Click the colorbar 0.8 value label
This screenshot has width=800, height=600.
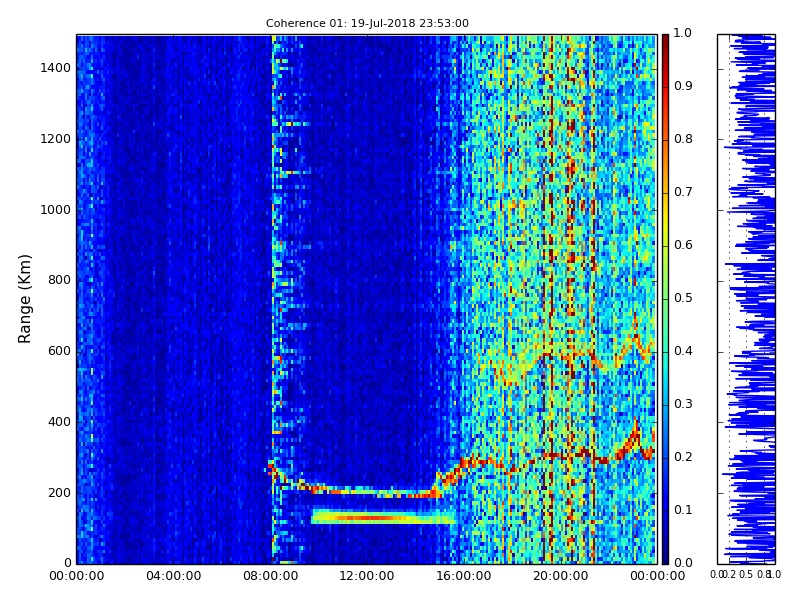click(683, 139)
